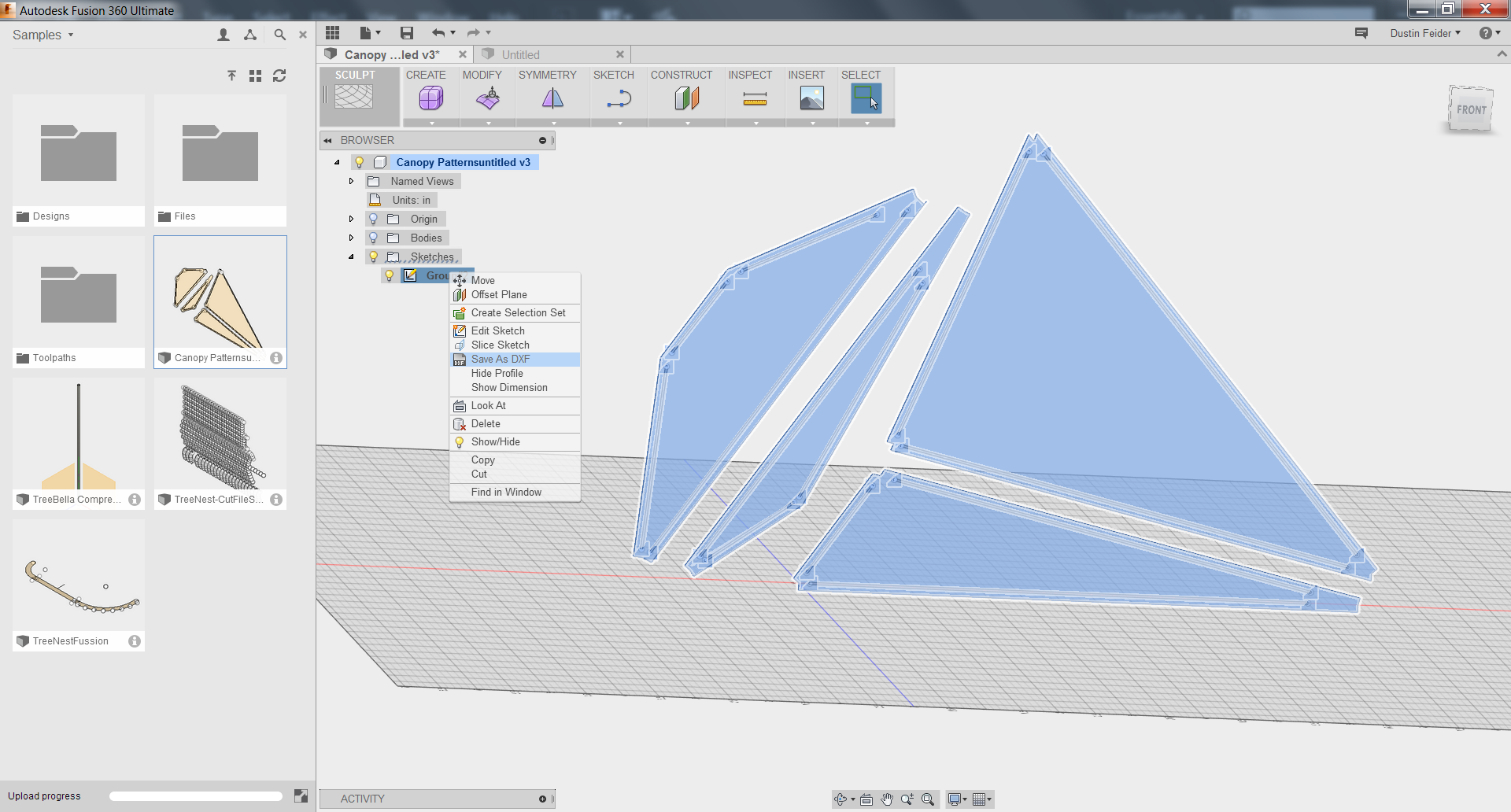
Task: Expand the Origin tree node
Action: coord(352,219)
